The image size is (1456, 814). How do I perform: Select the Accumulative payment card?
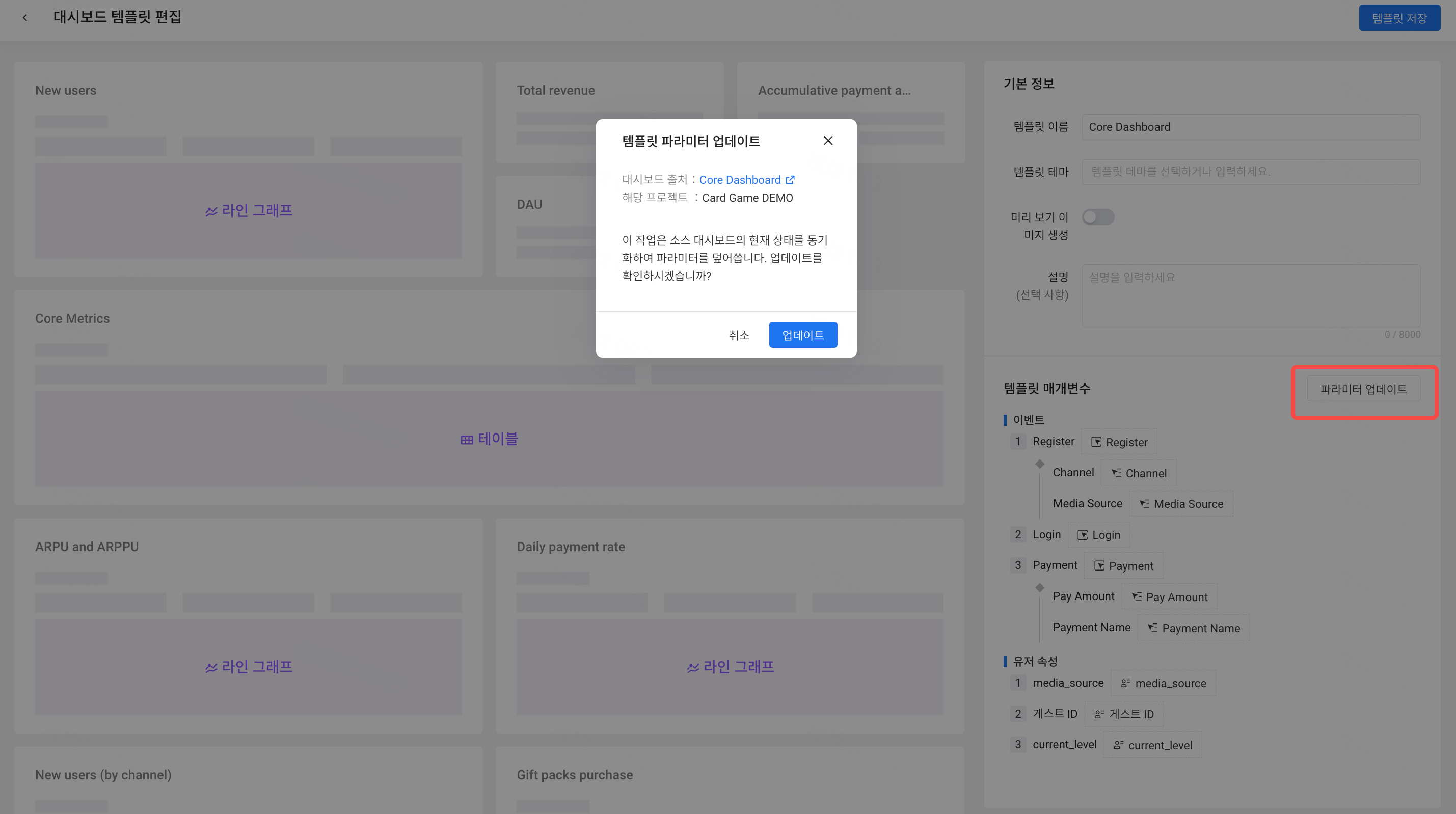(x=850, y=112)
